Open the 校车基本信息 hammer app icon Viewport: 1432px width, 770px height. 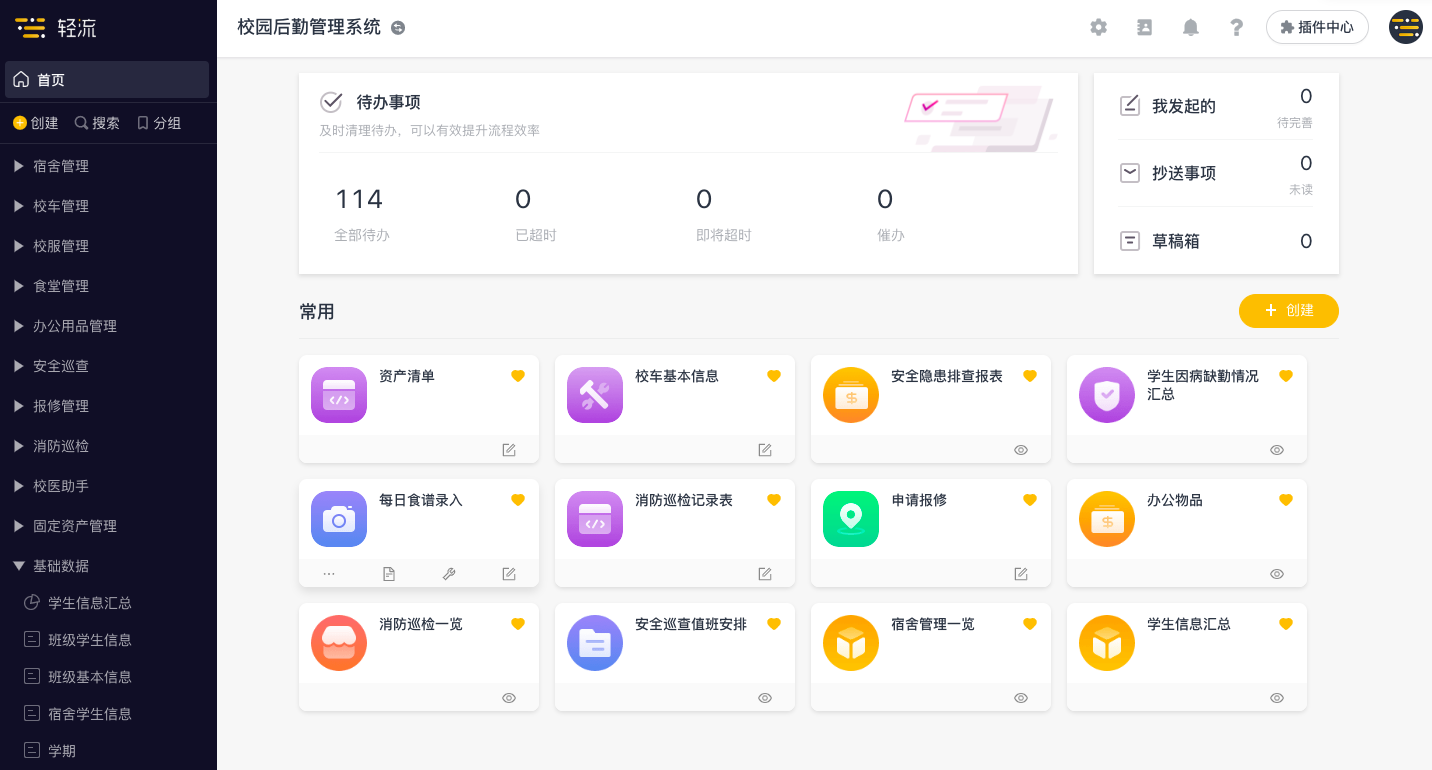[x=595, y=395]
